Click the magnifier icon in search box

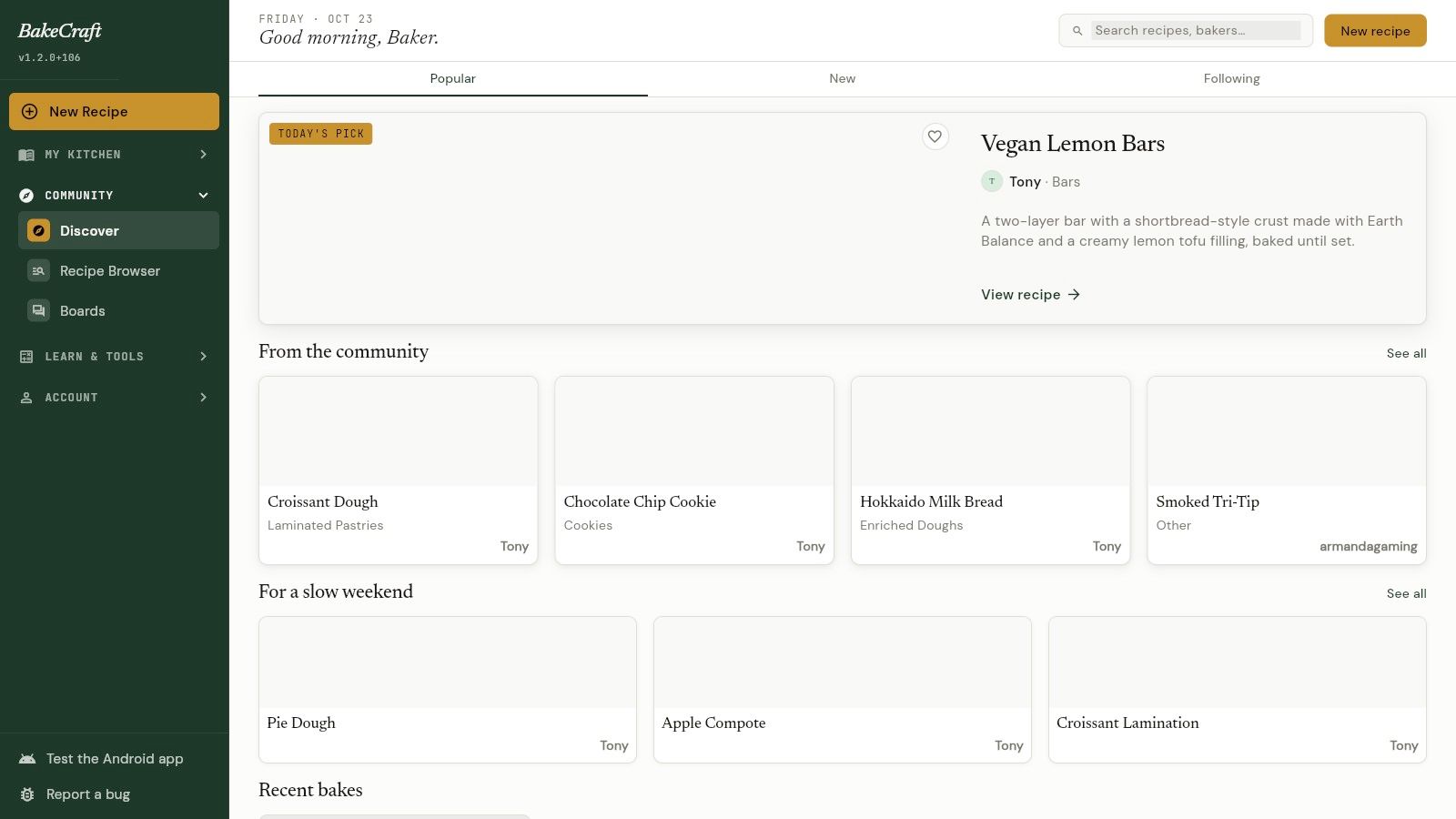(x=1077, y=31)
